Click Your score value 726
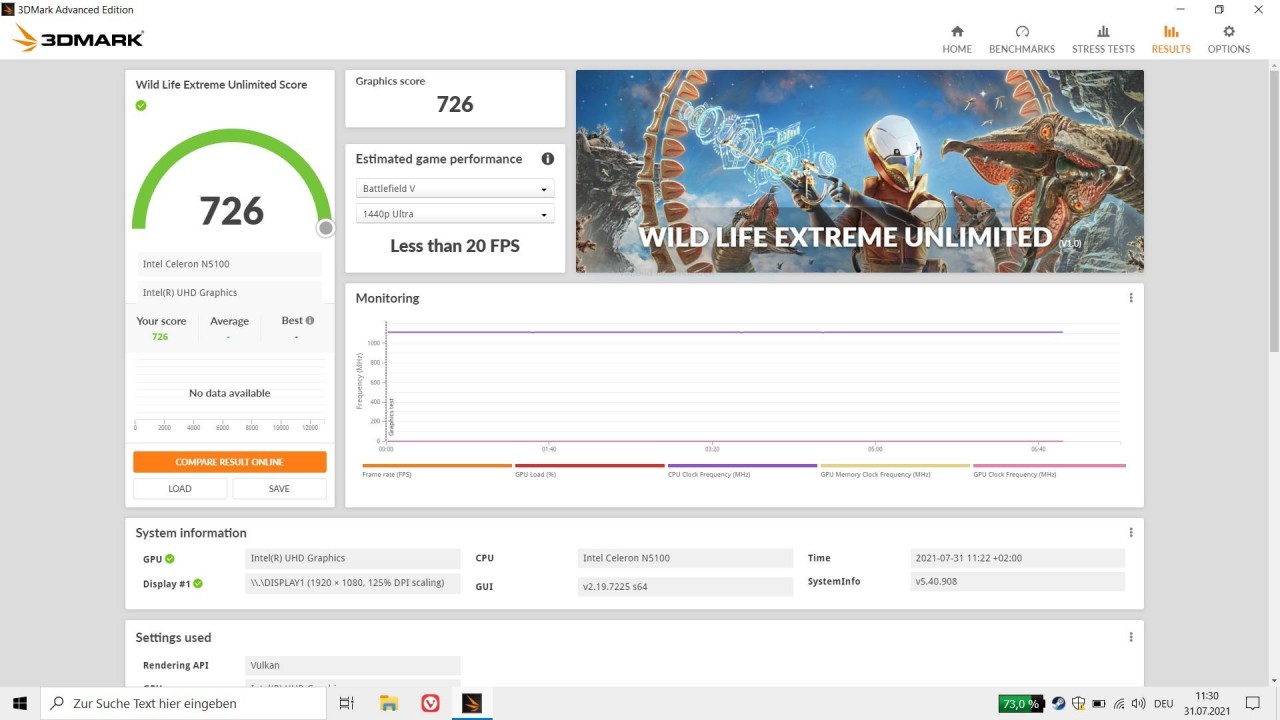Screen dimensions: 1280x720 coord(160,337)
